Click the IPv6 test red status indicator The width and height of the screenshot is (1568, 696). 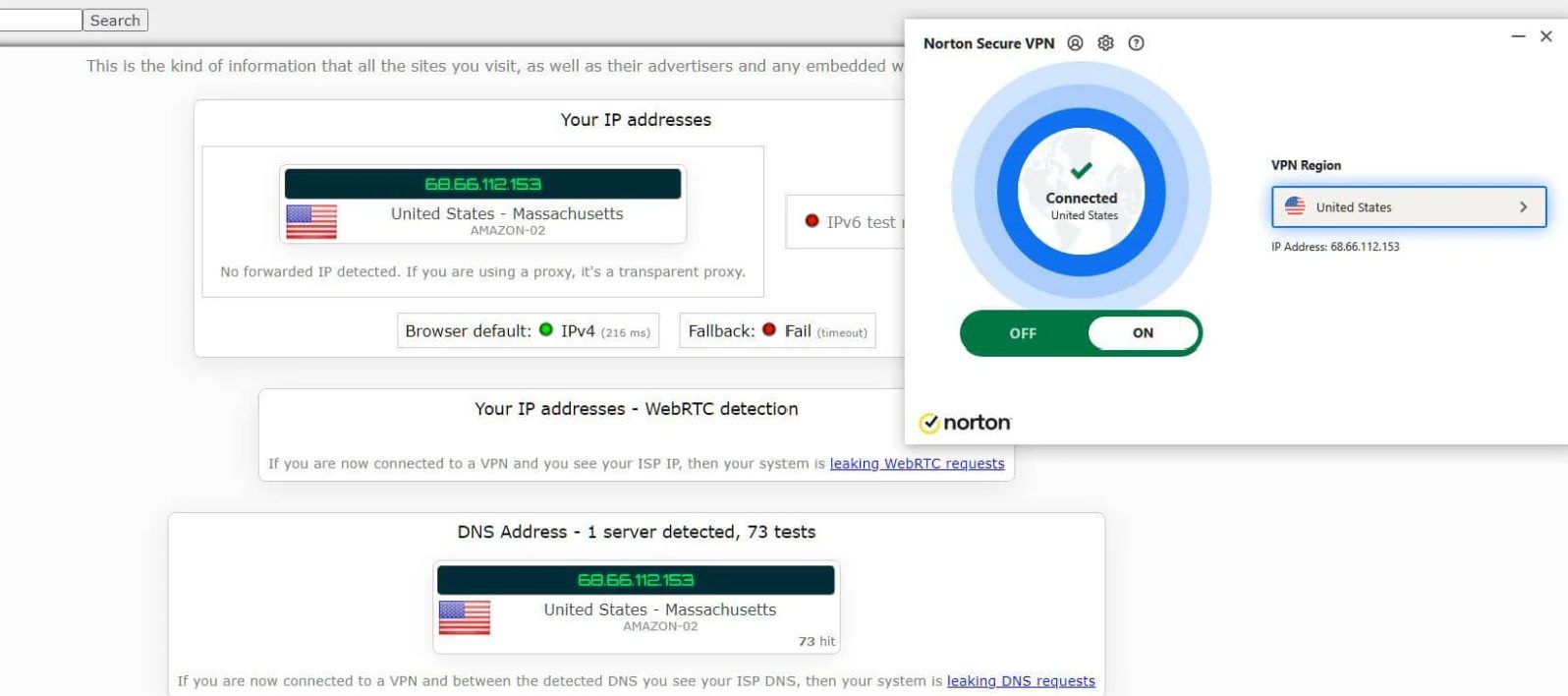pos(812,221)
